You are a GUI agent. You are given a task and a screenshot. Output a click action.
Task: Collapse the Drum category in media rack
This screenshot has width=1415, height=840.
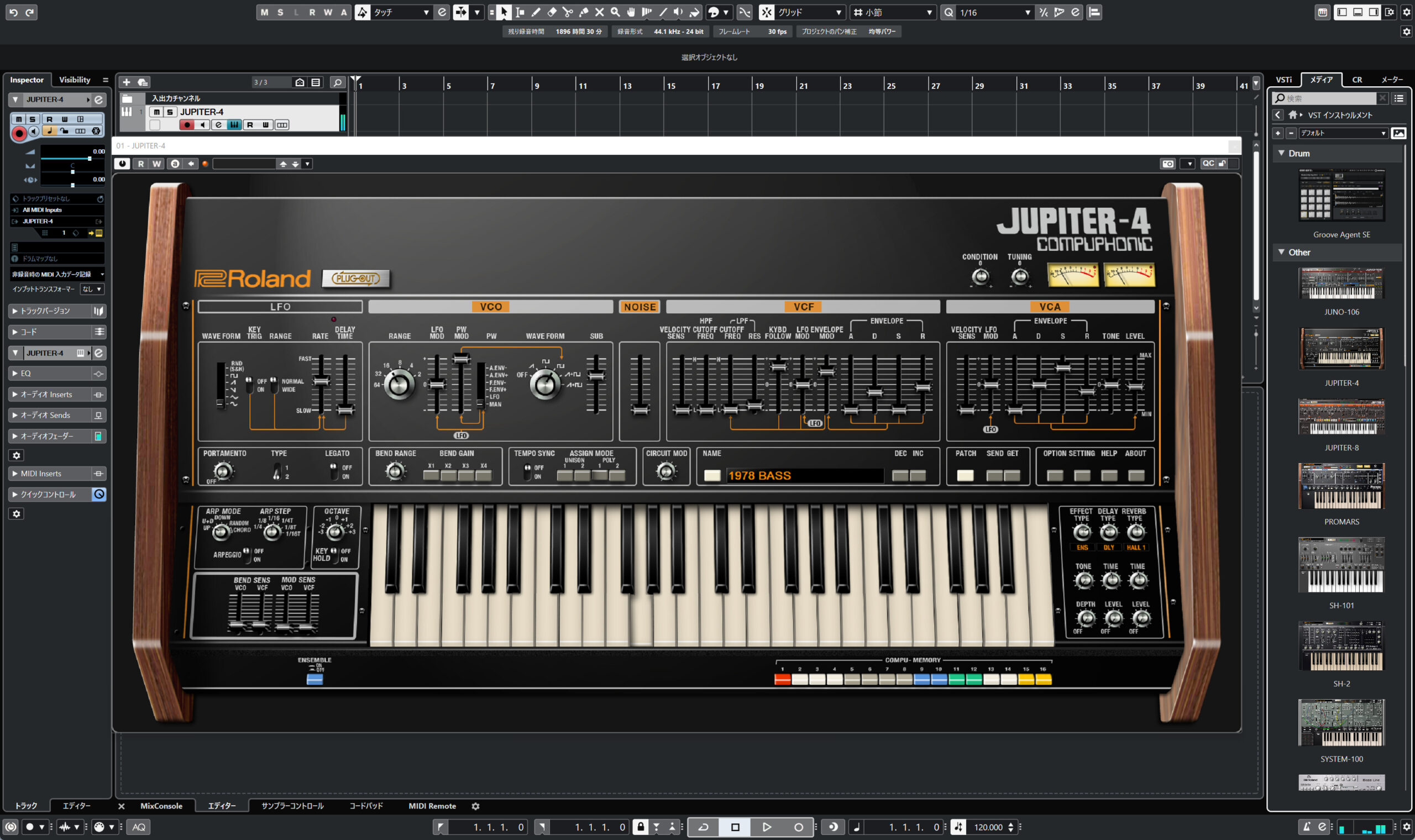click(1281, 154)
